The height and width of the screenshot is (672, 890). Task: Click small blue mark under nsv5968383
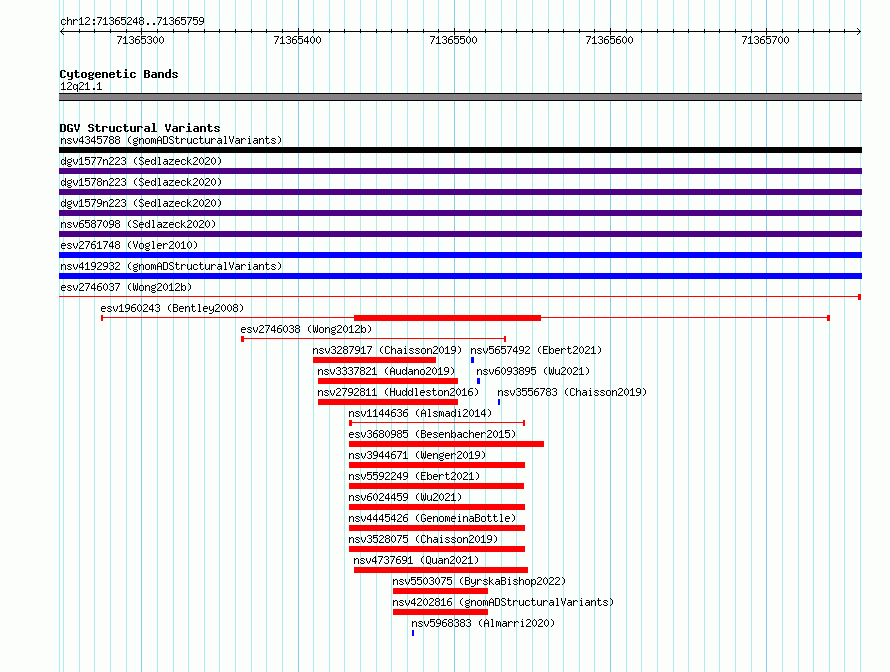tap(413, 633)
